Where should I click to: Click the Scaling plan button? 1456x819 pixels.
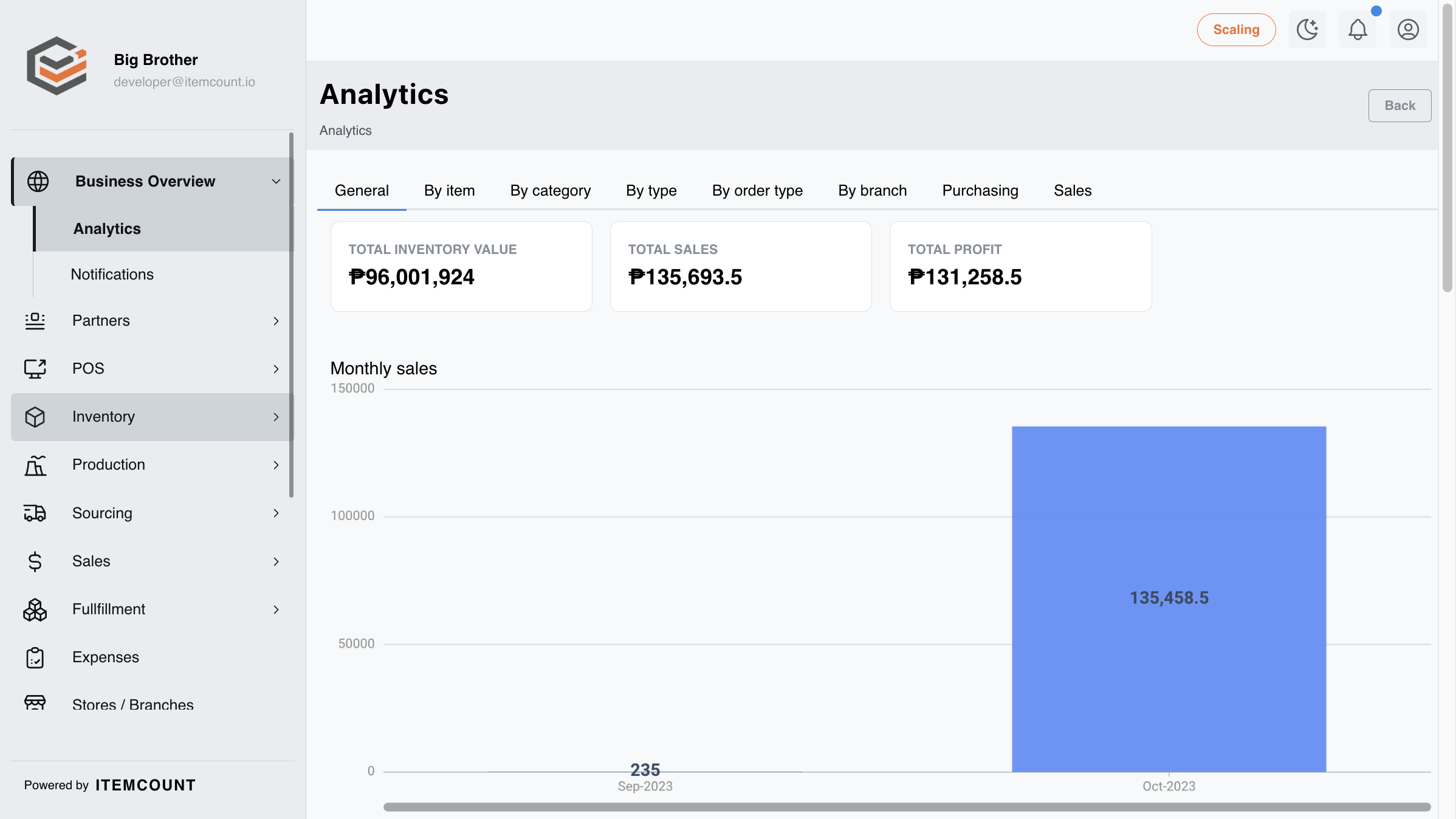pyautogui.click(x=1236, y=30)
